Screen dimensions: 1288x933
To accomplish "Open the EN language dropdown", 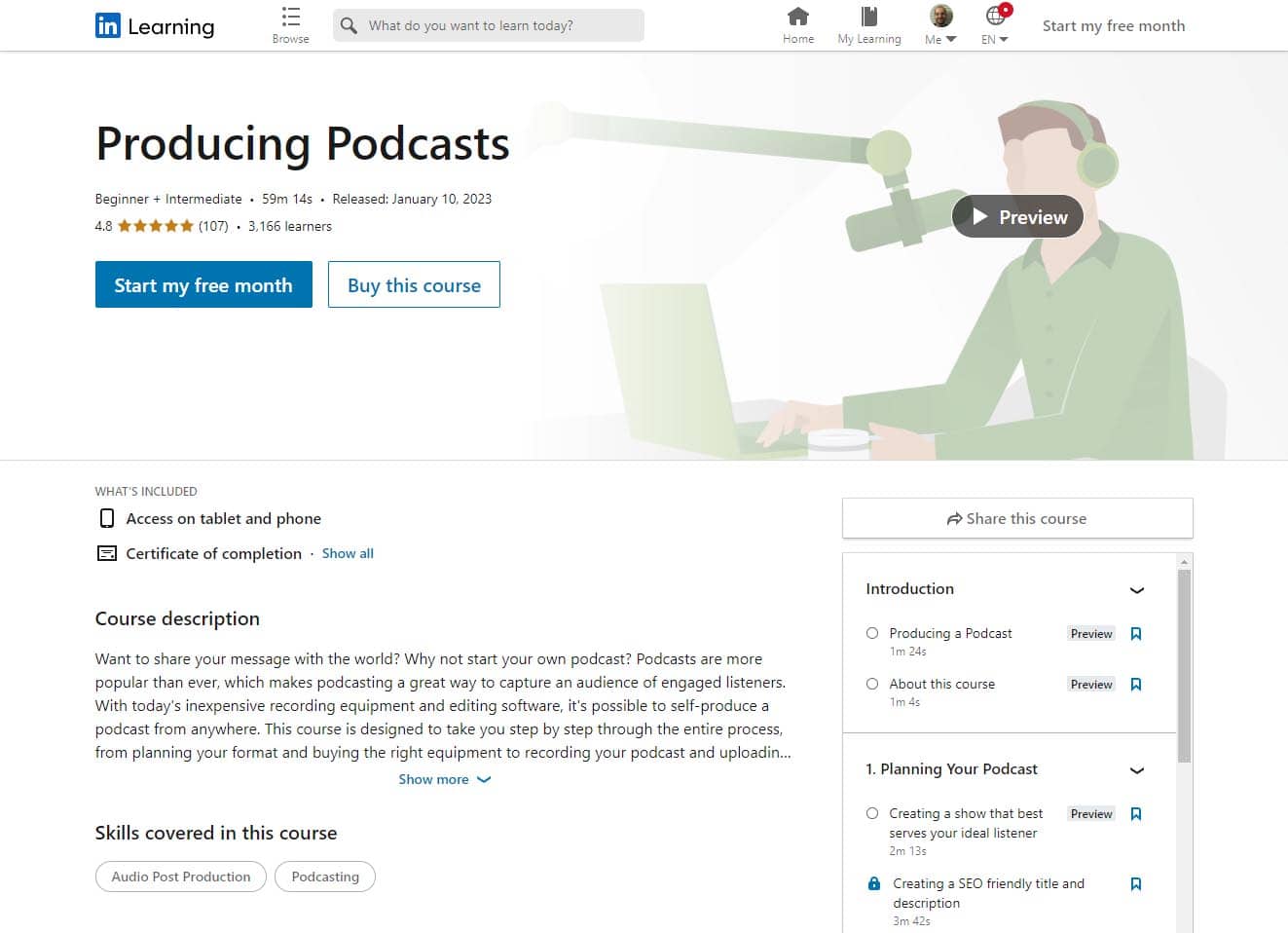I will tap(994, 40).
